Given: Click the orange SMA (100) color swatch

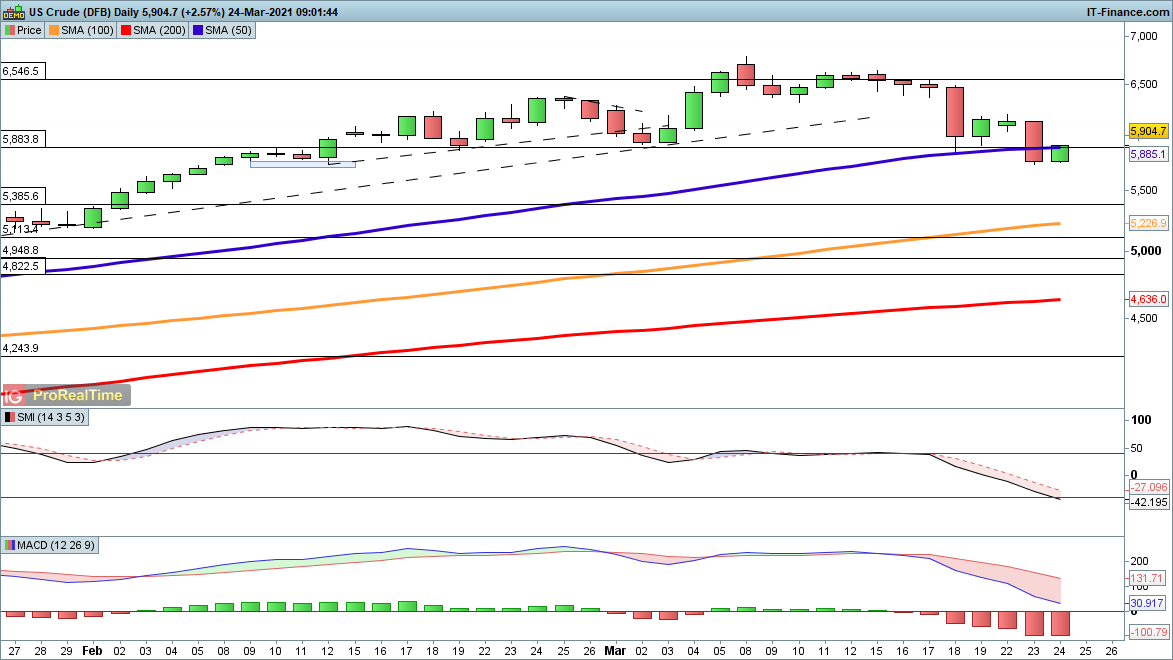Looking at the screenshot, I should 55,31.
